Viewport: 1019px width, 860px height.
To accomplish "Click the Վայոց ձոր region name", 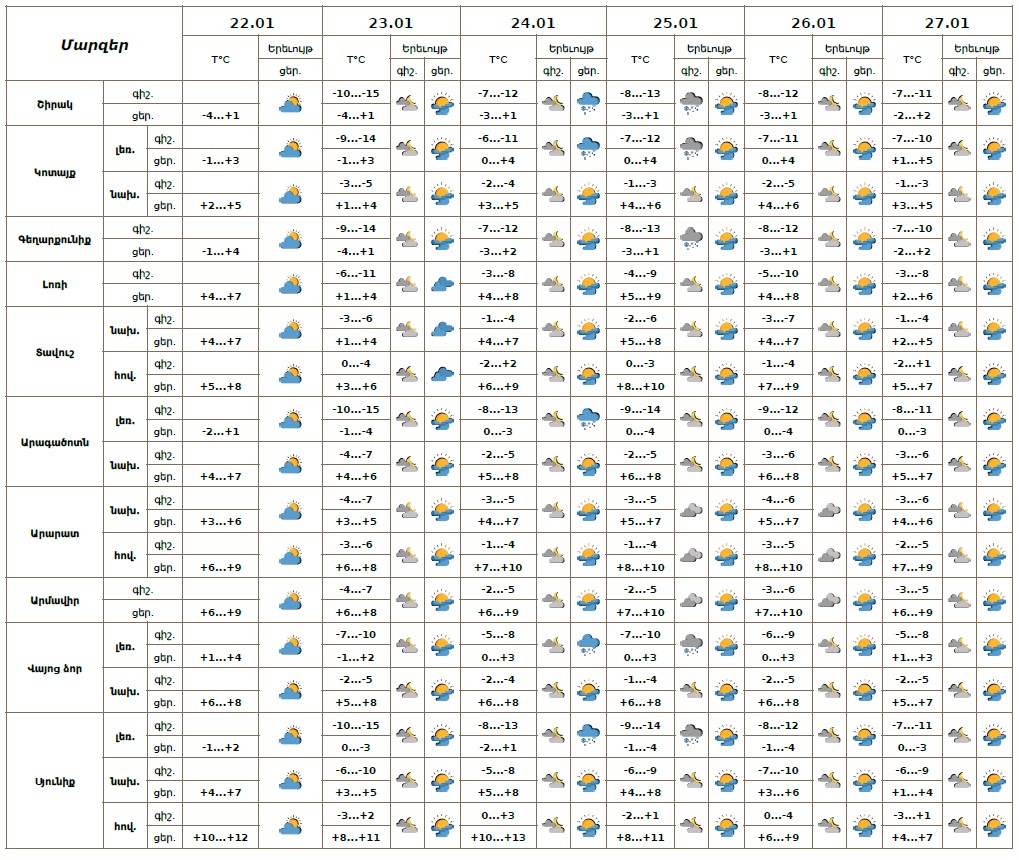I will click(x=55, y=668).
